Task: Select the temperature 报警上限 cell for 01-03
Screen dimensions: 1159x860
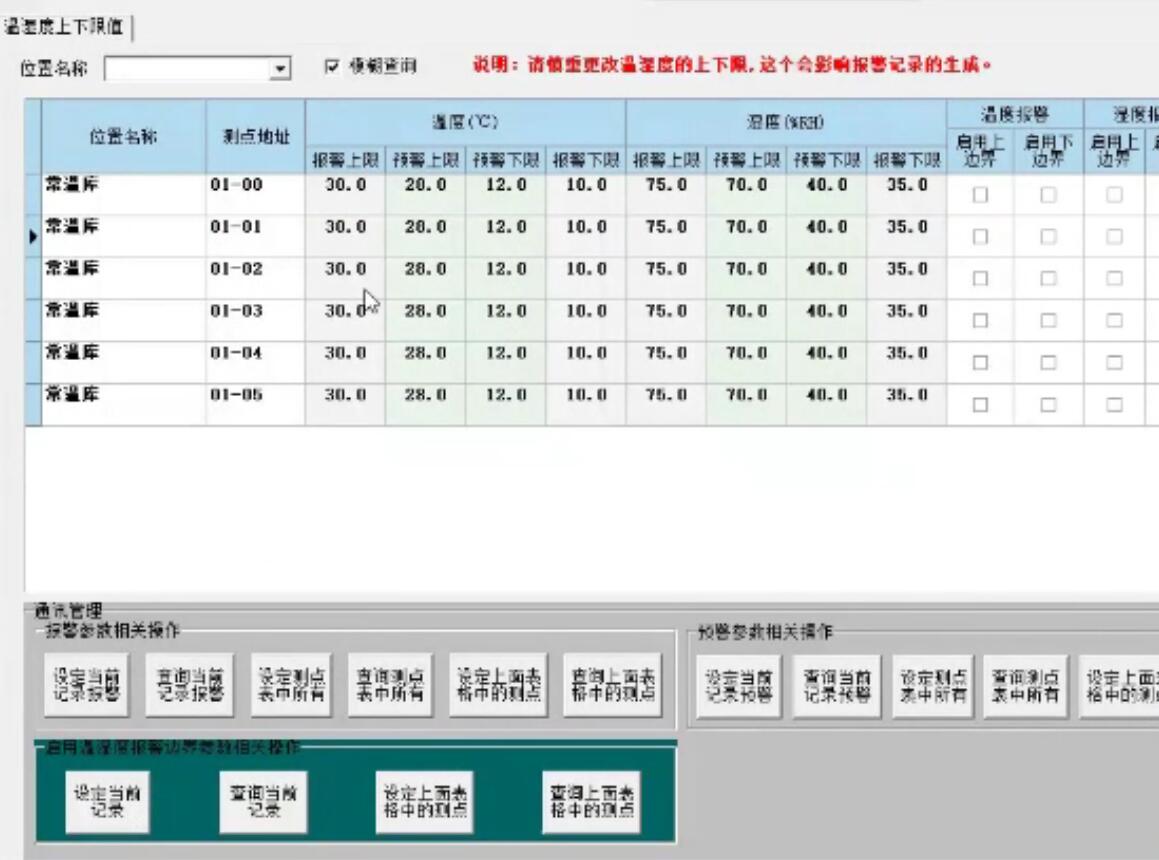Action: [x=344, y=310]
